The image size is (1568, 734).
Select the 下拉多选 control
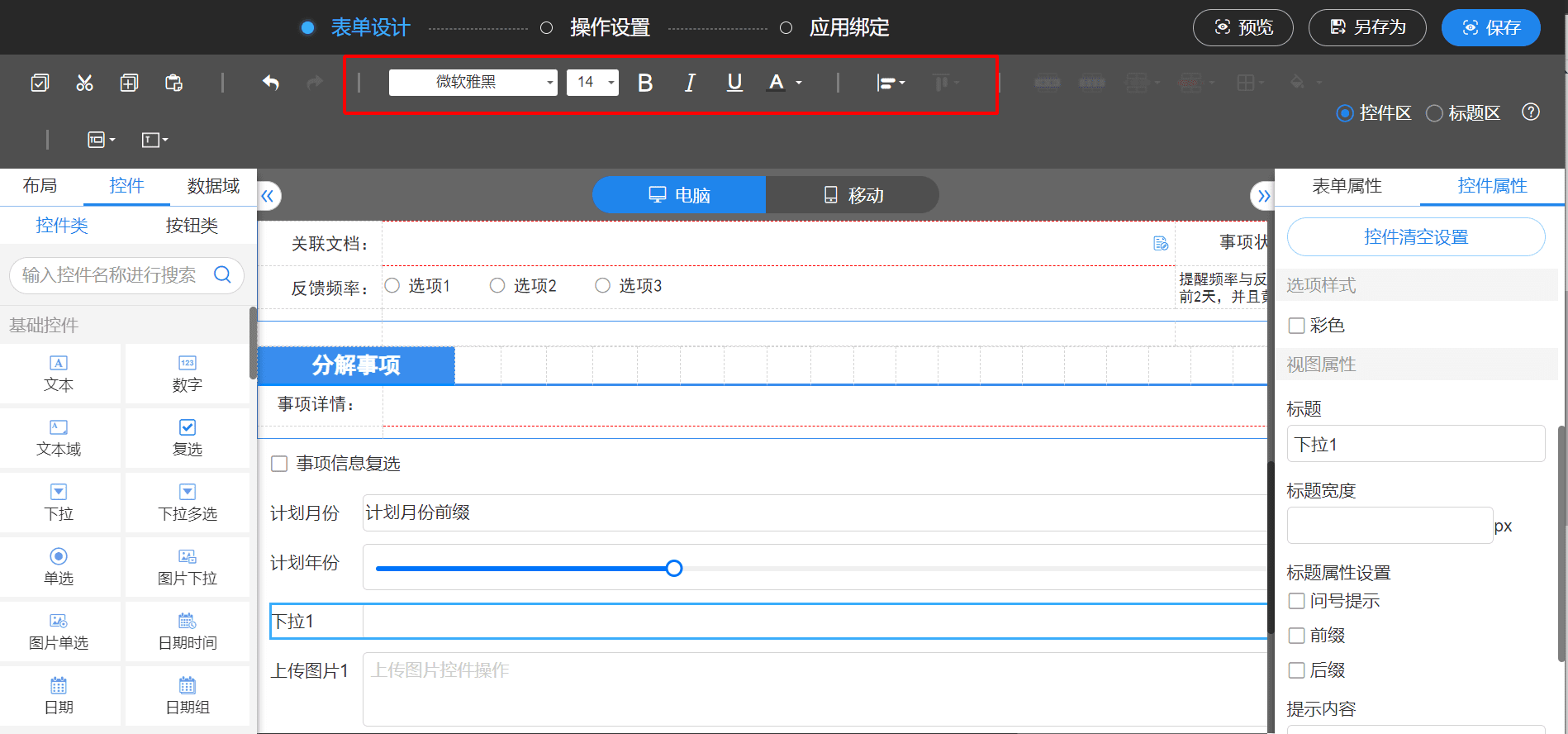tap(188, 503)
